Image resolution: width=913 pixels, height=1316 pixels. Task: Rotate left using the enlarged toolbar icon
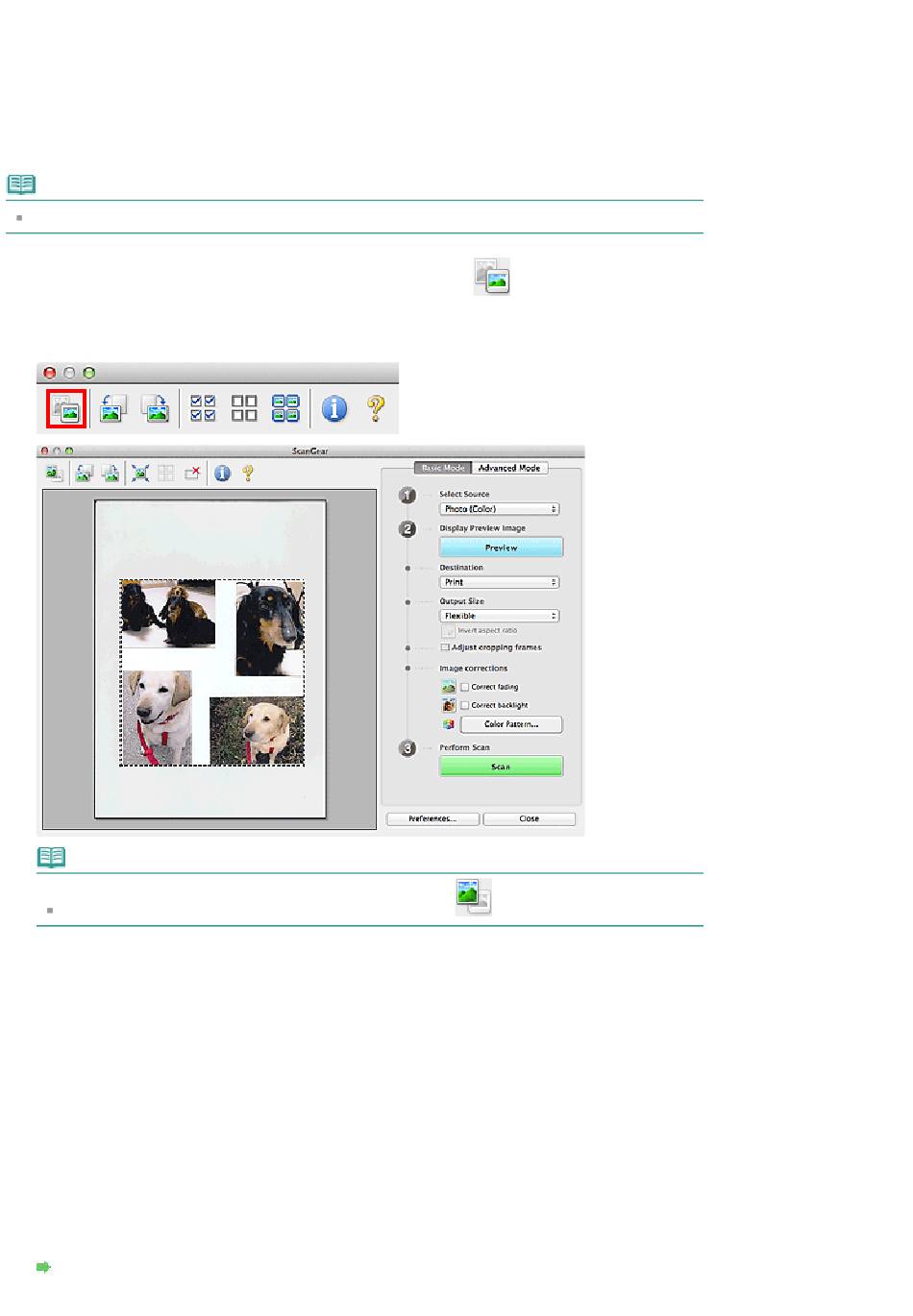[112, 408]
